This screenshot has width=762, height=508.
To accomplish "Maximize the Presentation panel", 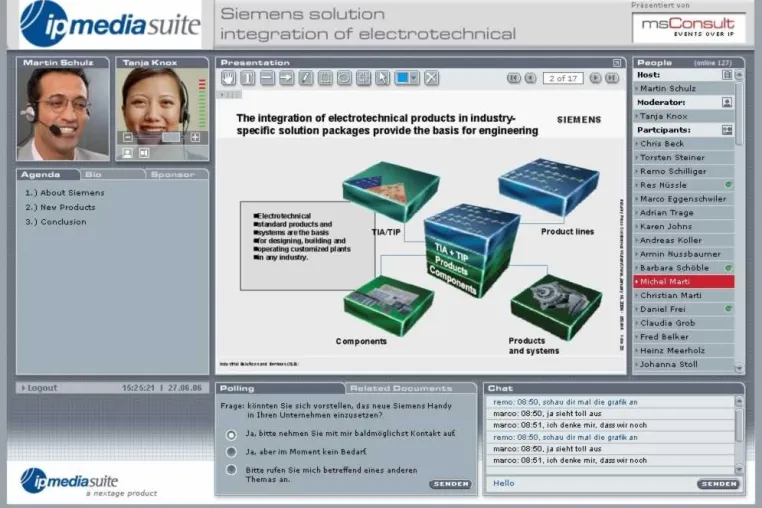I will 617,63.
